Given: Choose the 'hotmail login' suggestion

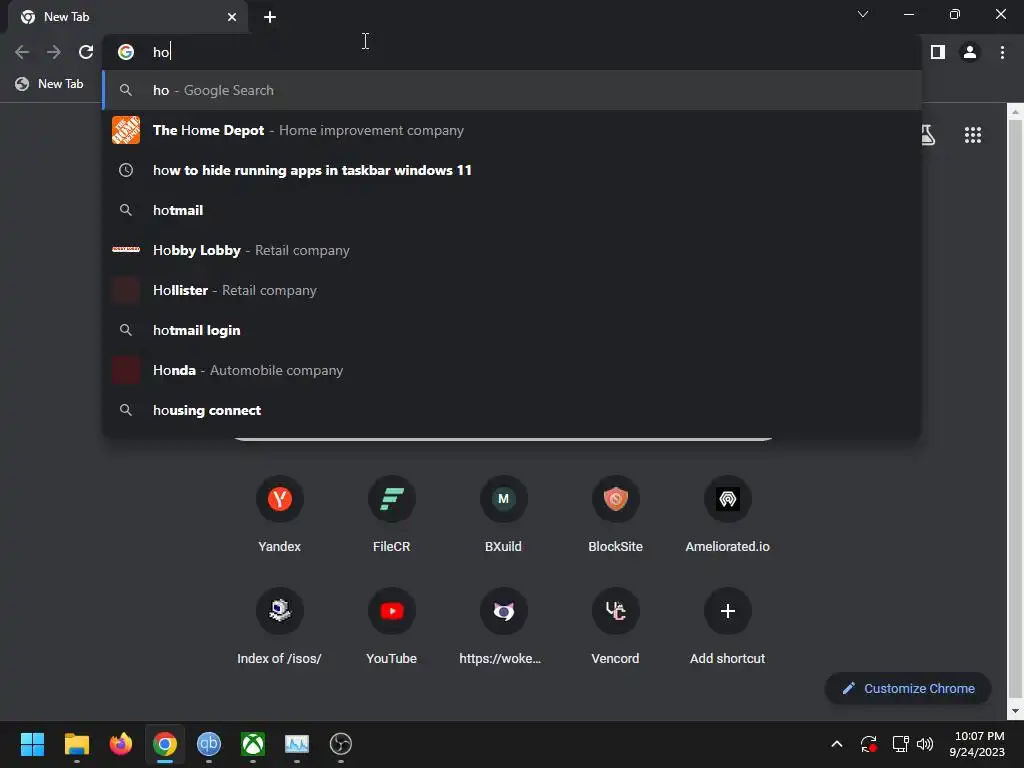Looking at the screenshot, I should click(512, 330).
